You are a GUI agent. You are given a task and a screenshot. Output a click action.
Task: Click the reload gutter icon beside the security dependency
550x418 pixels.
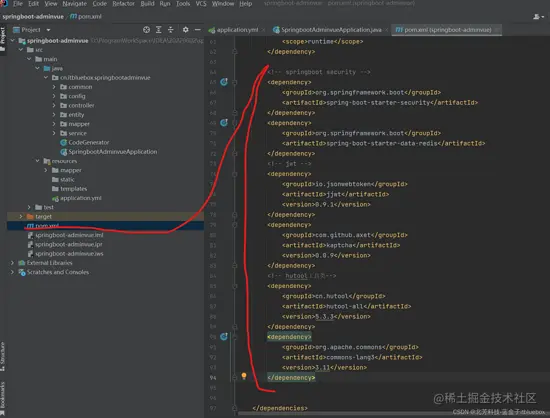coord(224,82)
